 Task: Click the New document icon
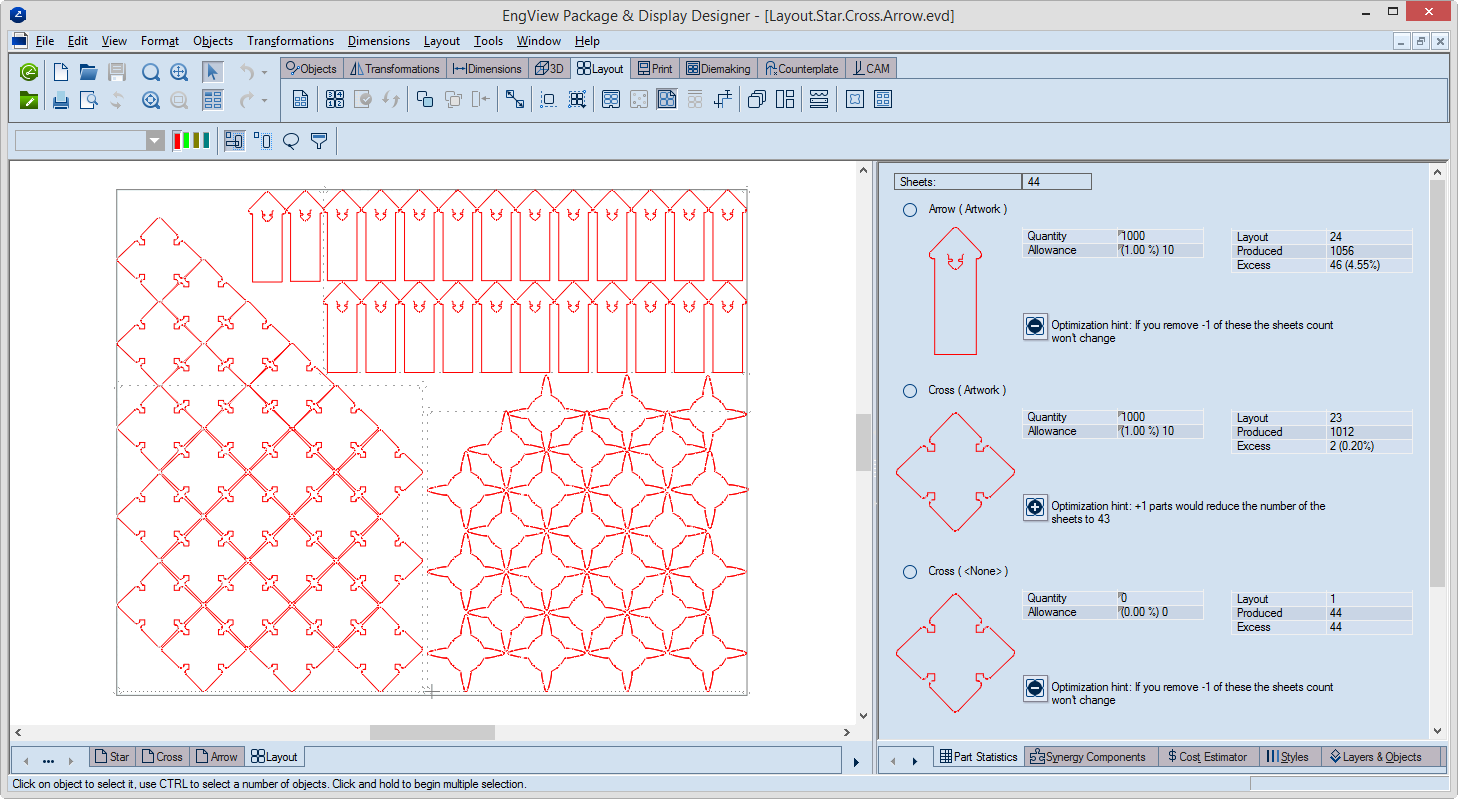click(61, 72)
